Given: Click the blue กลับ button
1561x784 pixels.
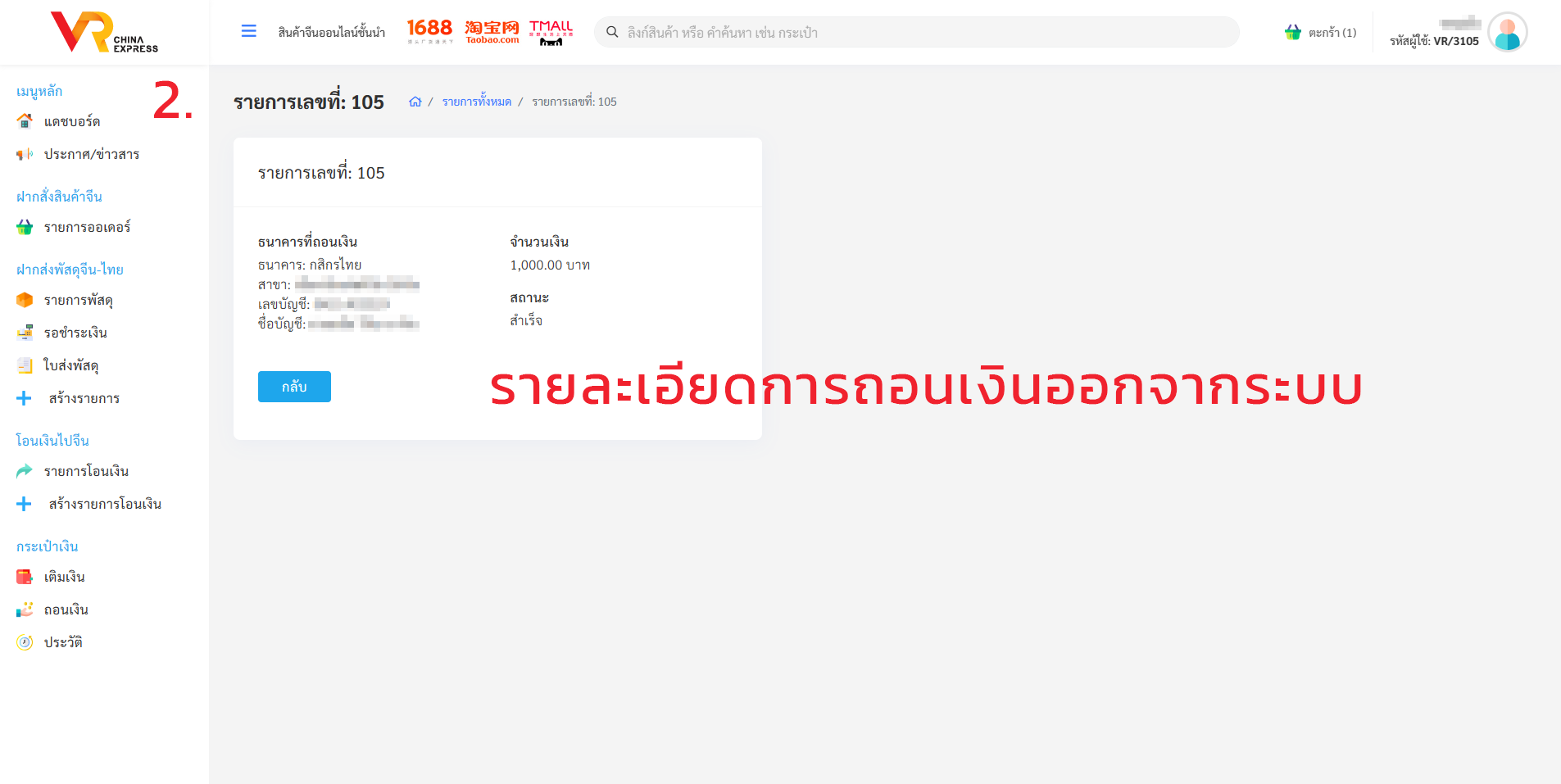Looking at the screenshot, I should pyautogui.click(x=294, y=387).
